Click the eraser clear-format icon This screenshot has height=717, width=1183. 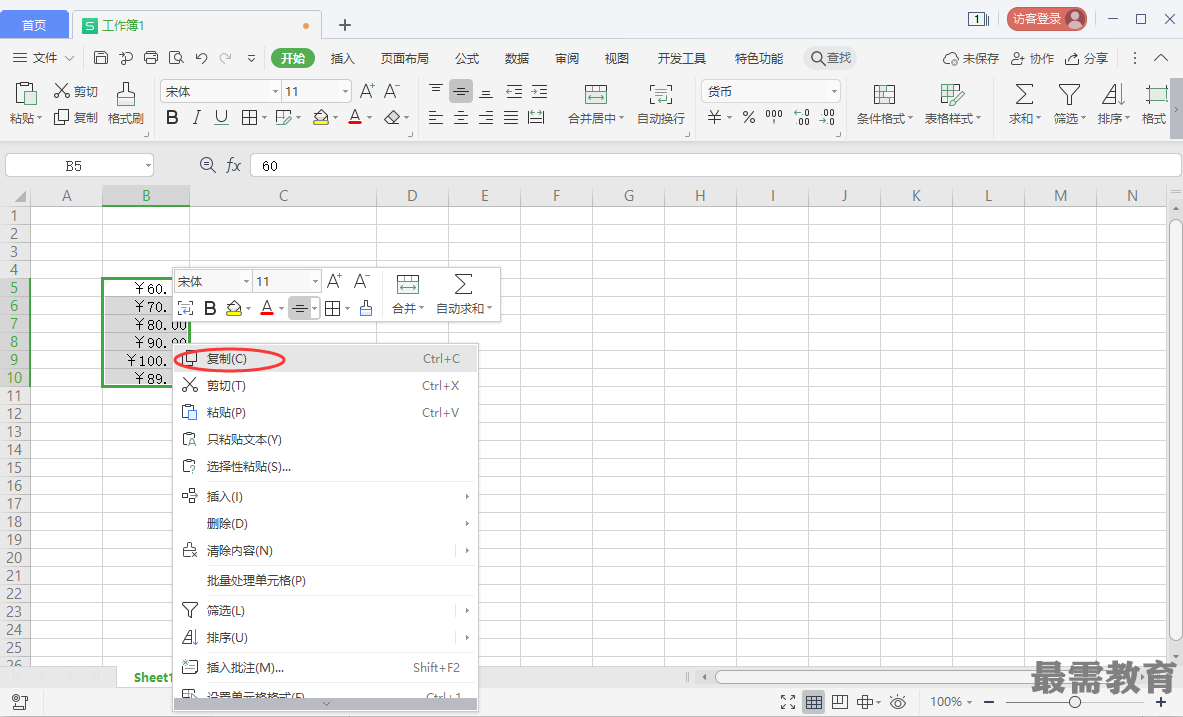click(x=392, y=117)
